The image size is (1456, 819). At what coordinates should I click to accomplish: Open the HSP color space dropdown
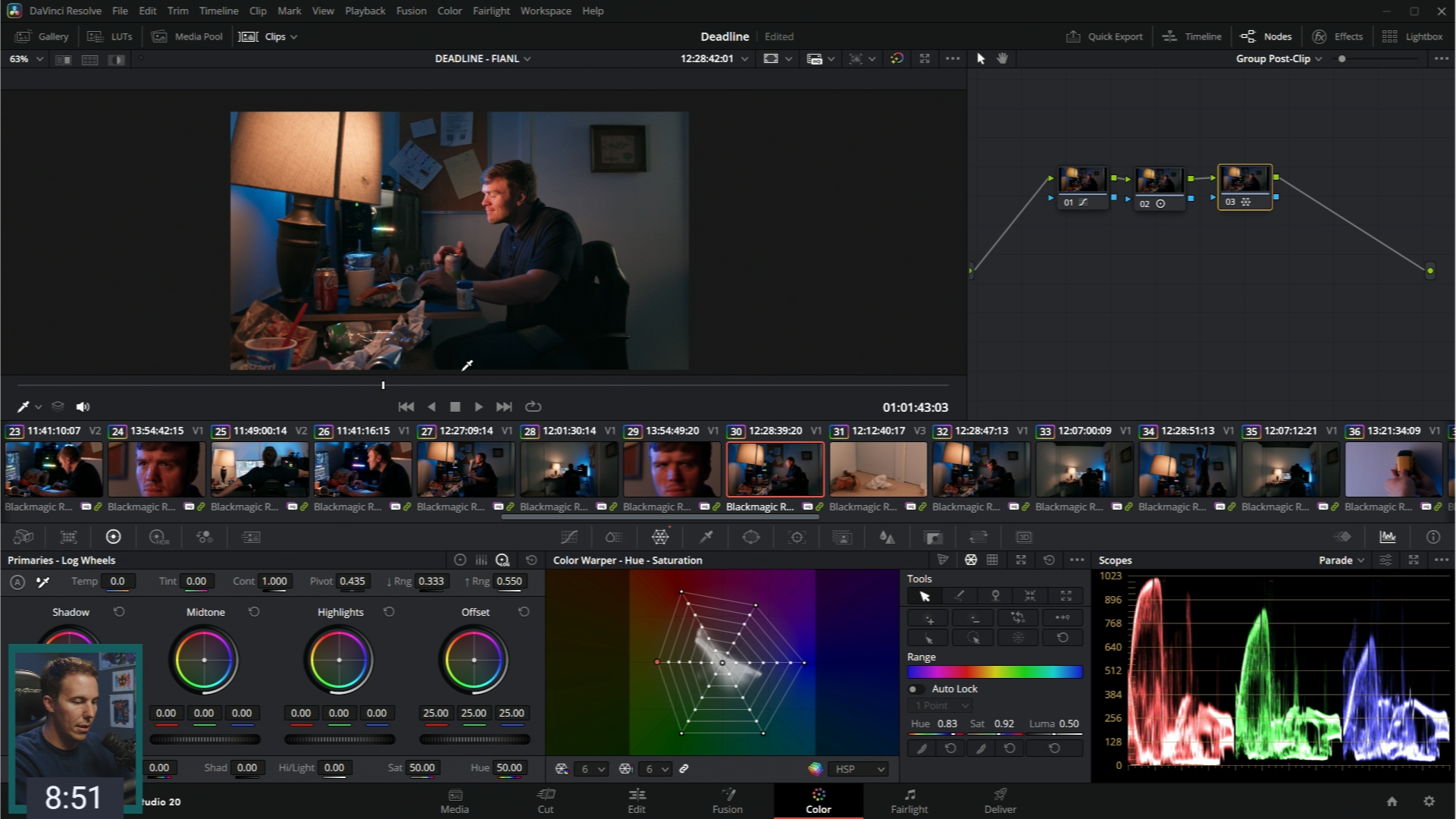[x=860, y=769]
